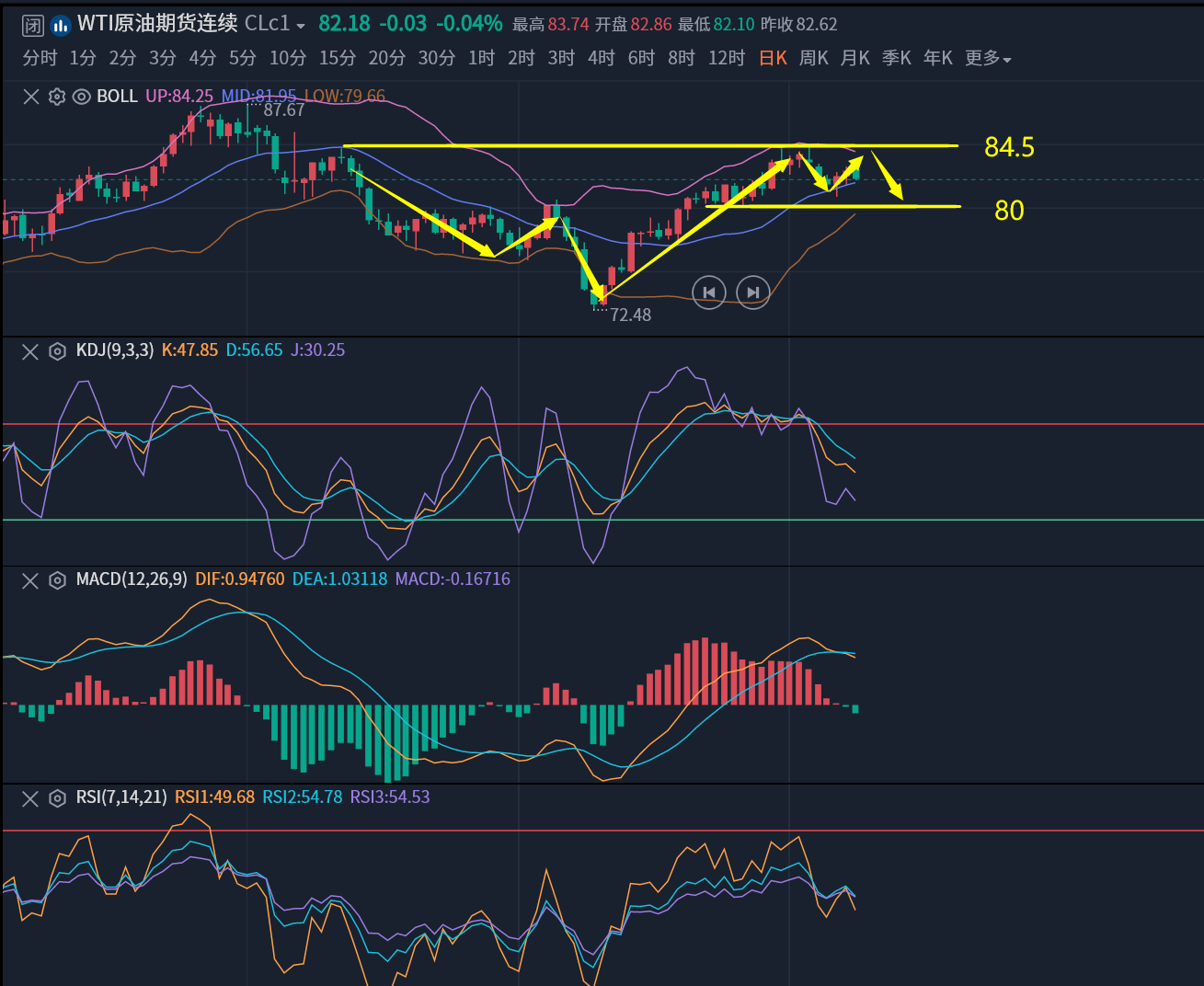Viewport: 1204px width, 986px height.
Task: Step forward to next candle
Action: click(753, 292)
